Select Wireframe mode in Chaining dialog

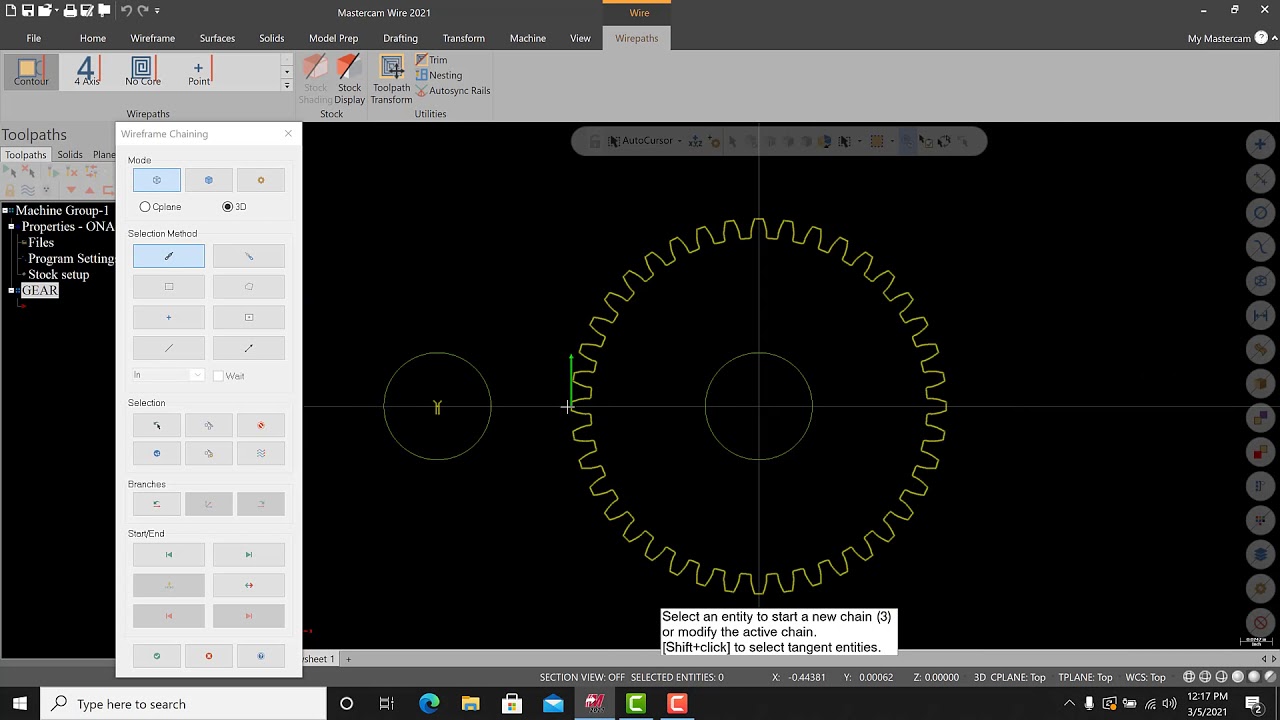pyautogui.click(x=157, y=180)
